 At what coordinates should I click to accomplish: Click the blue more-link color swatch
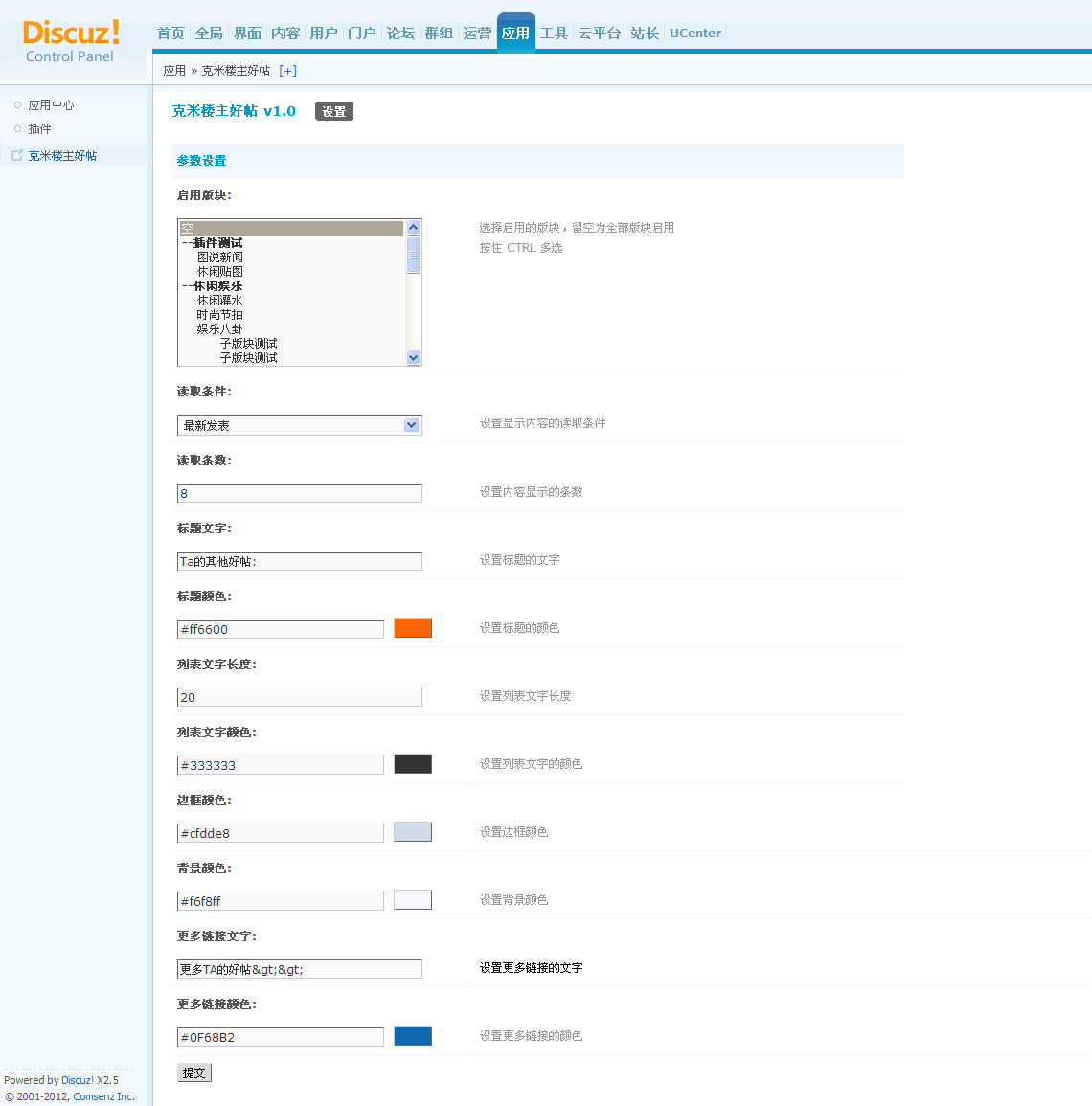pyautogui.click(x=413, y=1036)
